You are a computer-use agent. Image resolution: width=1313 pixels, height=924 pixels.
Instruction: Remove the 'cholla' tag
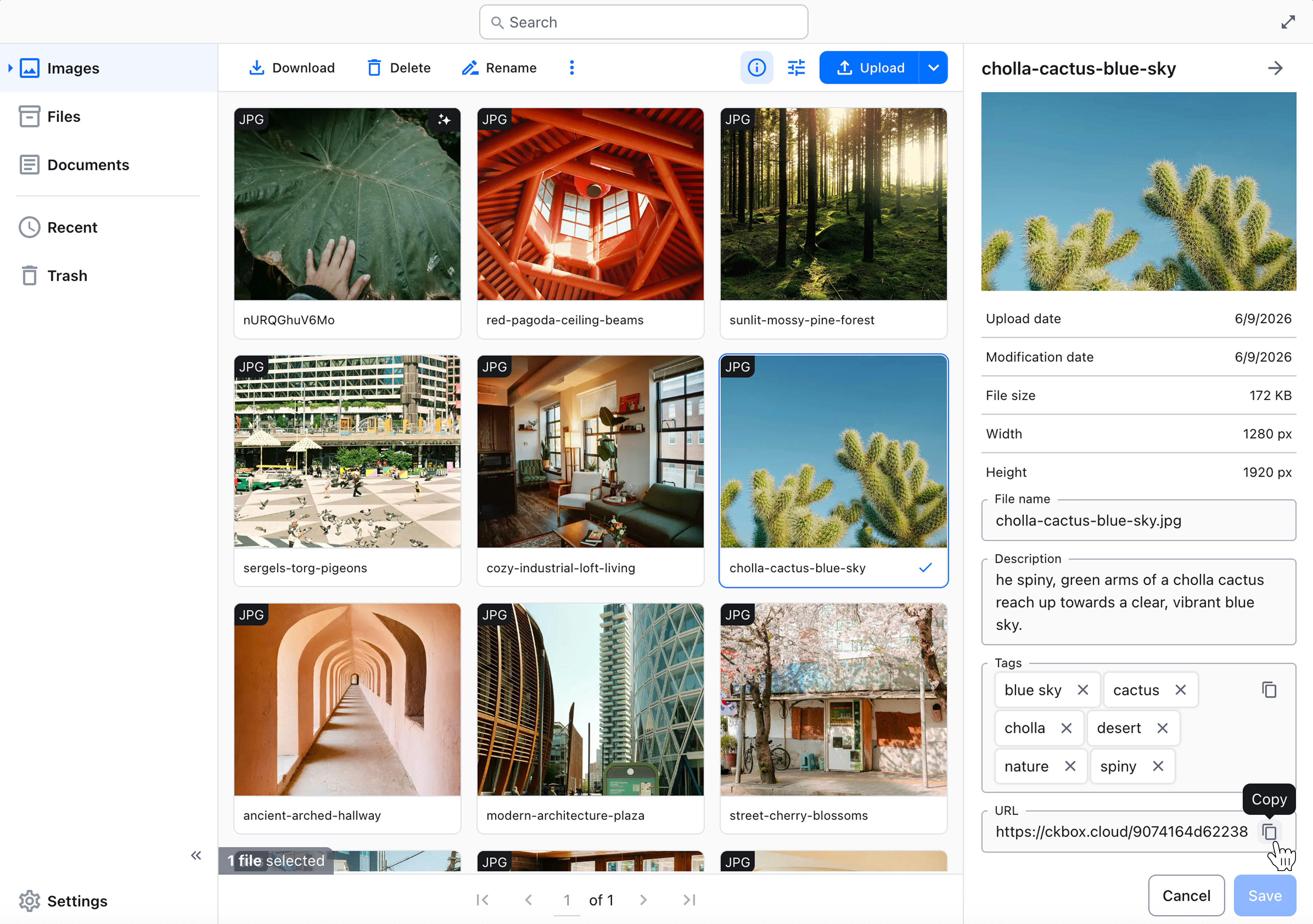(1067, 728)
